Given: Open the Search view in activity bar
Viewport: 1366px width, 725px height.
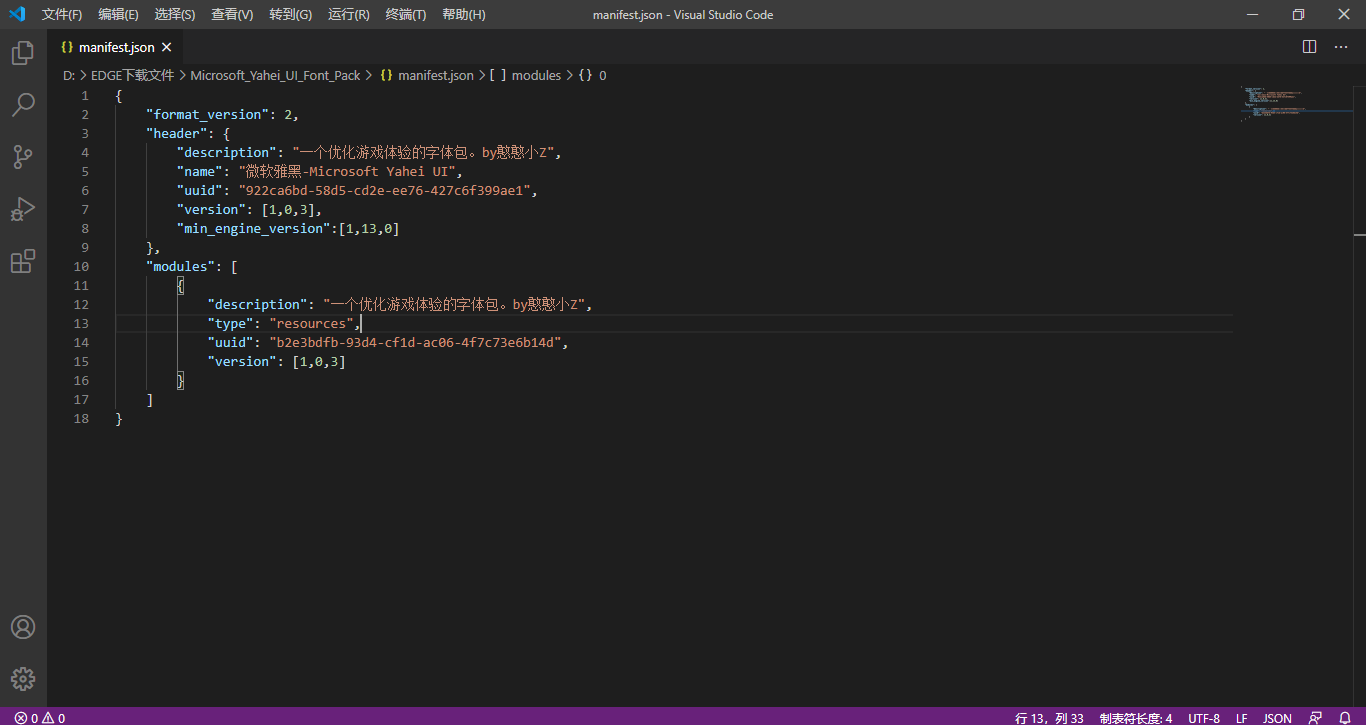Looking at the screenshot, I should (x=23, y=105).
